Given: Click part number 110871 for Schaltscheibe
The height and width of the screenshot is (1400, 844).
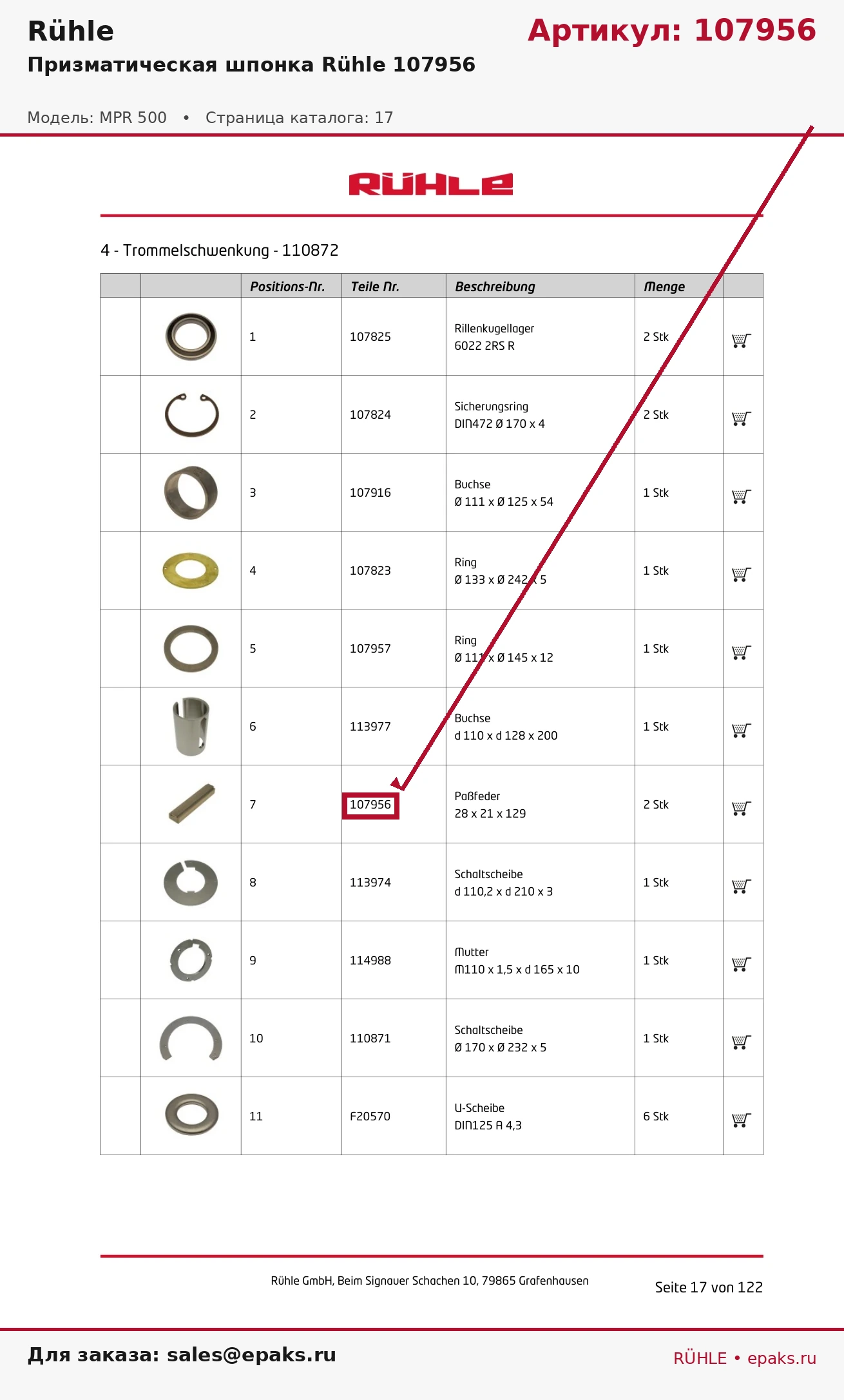Looking at the screenshot, I should click(x=370, y=1039).
